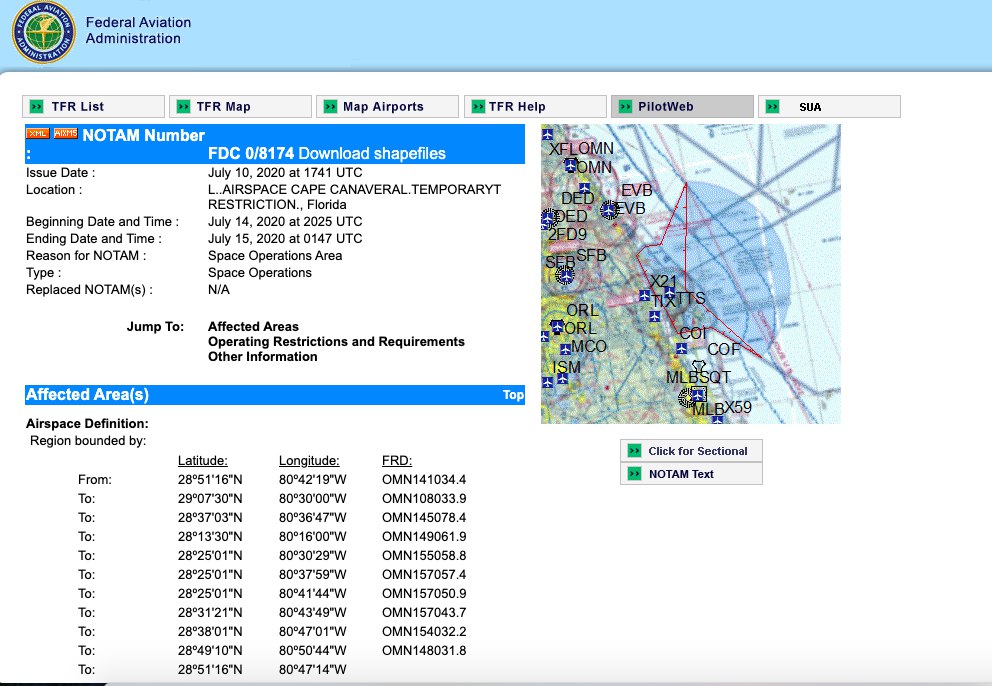Click the Download shapefiles link
Viewport: 992px width, 686px height.
pyautogui.click(x=372, y=154)
